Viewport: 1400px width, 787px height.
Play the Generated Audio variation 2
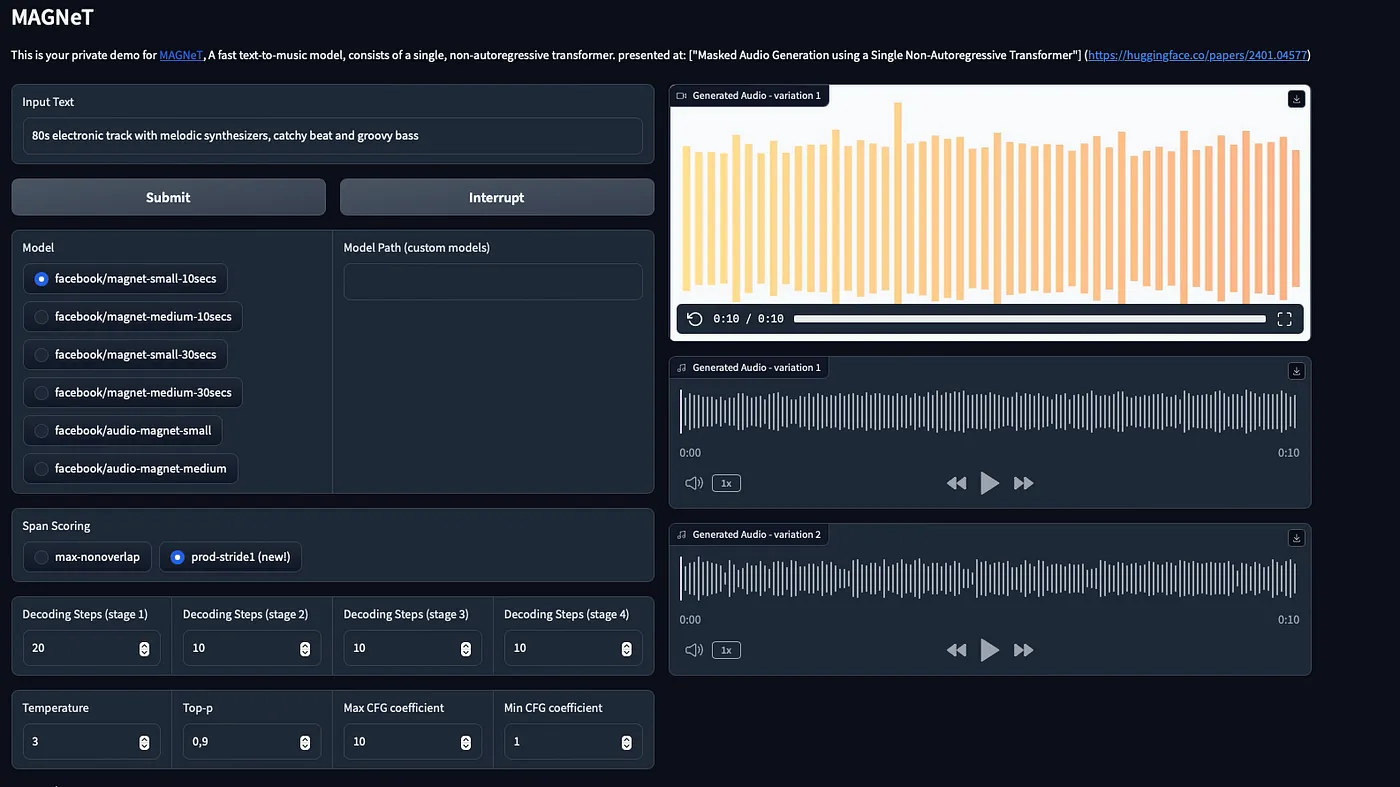tap(990, 649)
